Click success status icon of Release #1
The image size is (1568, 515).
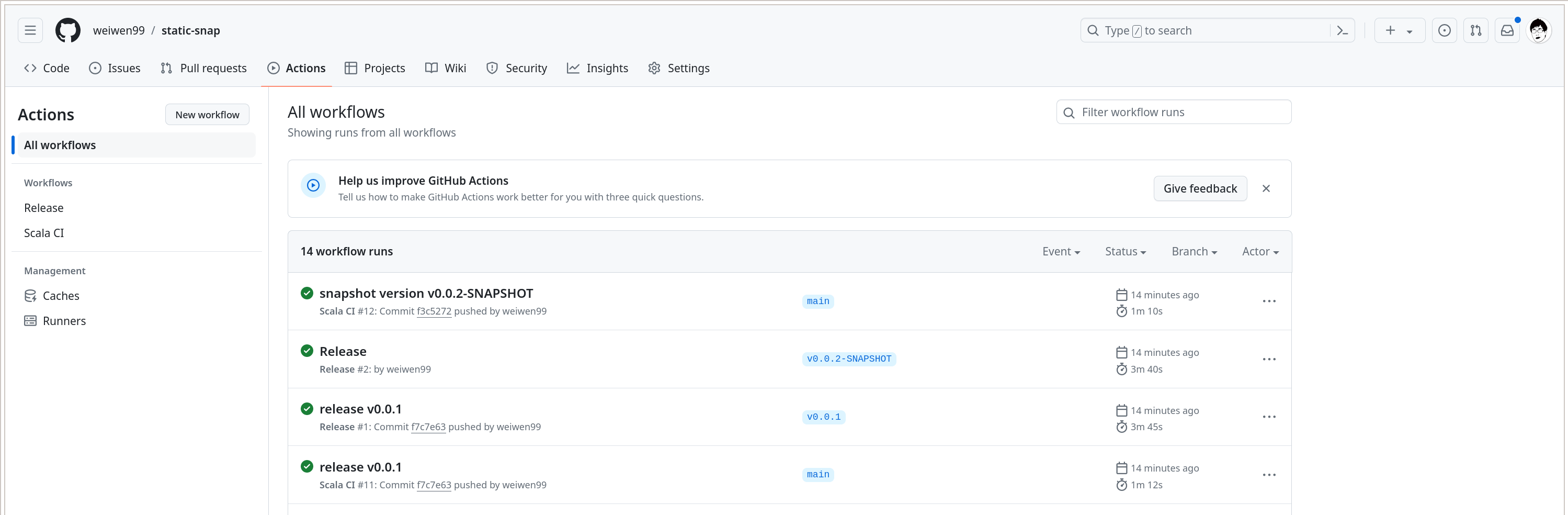pyautogui.click(x=307, y=409)
